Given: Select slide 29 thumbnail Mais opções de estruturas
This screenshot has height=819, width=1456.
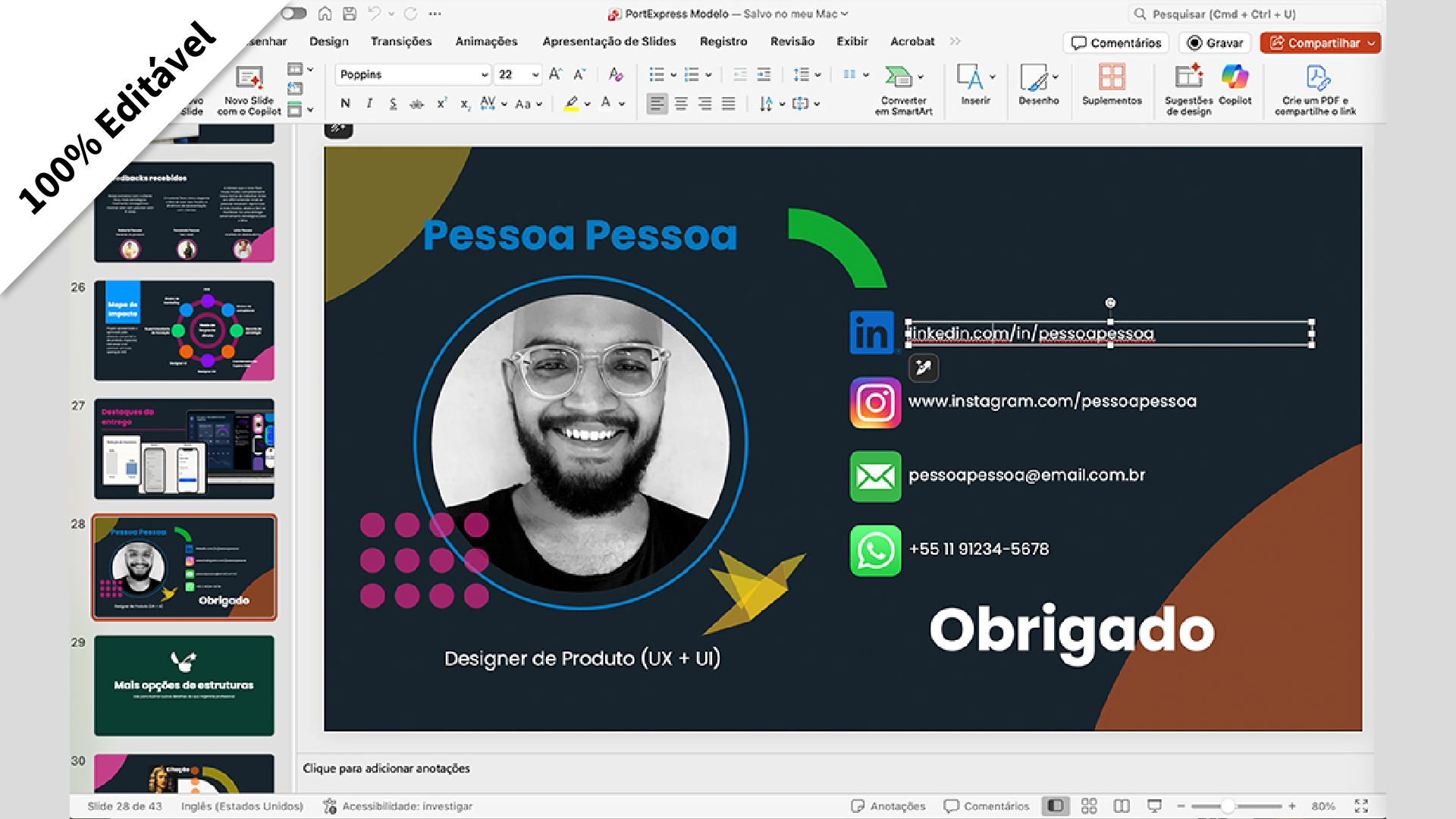Looking at the screenshot, I should tap(184, 686).
